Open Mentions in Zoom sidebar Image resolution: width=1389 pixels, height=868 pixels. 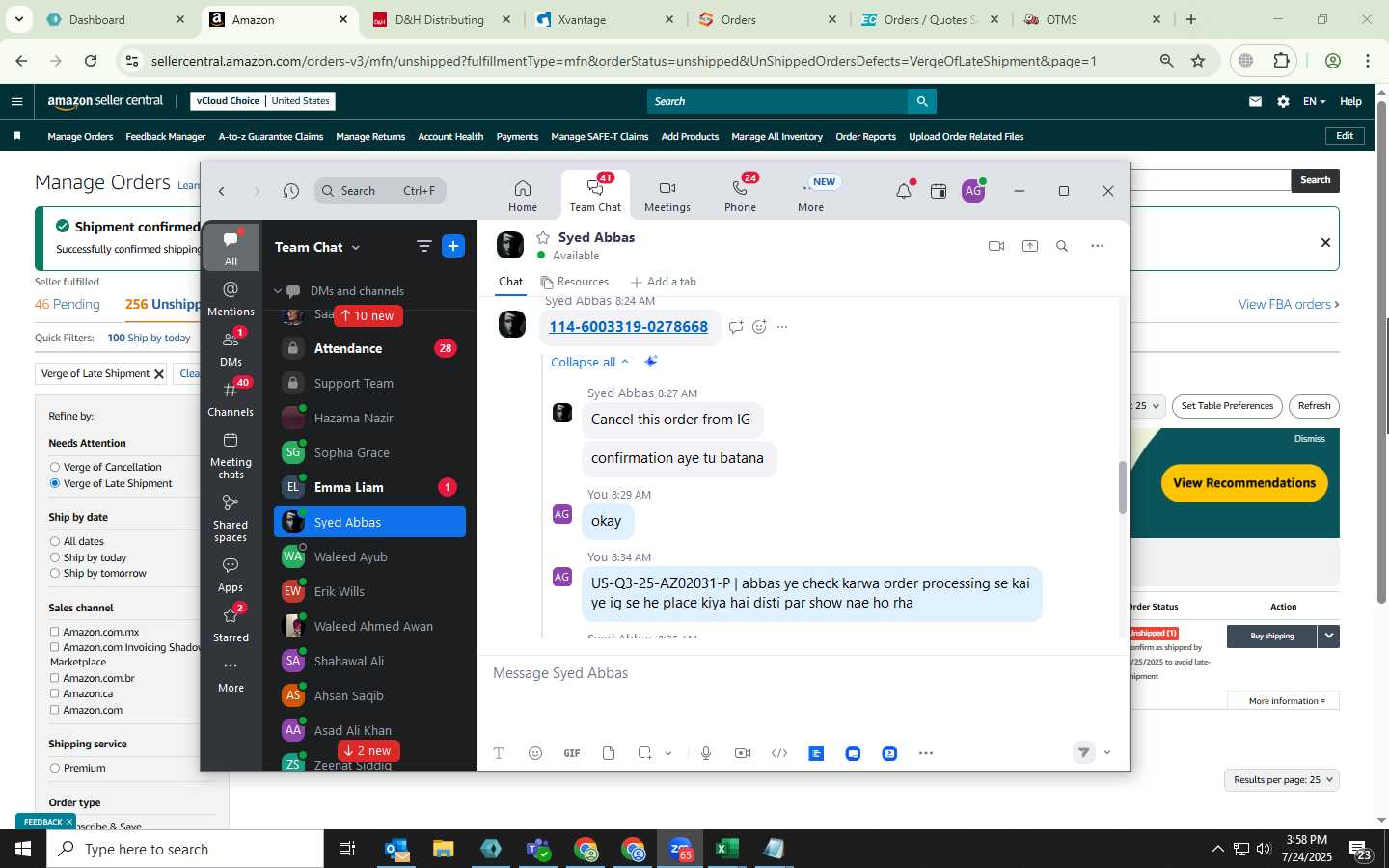(x=231, y=298)
